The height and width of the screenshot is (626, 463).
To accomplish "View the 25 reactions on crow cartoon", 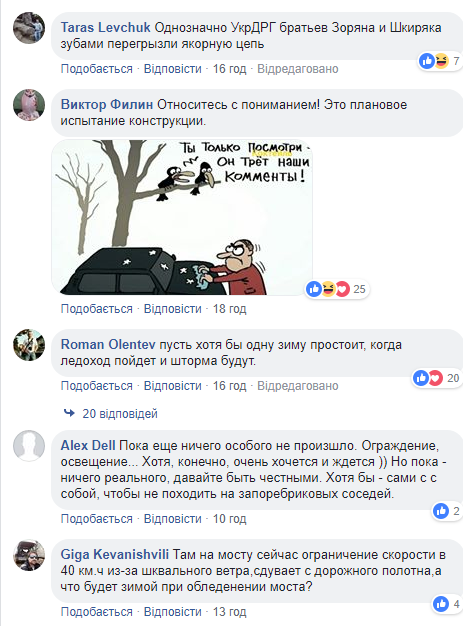I will point(336,289).
